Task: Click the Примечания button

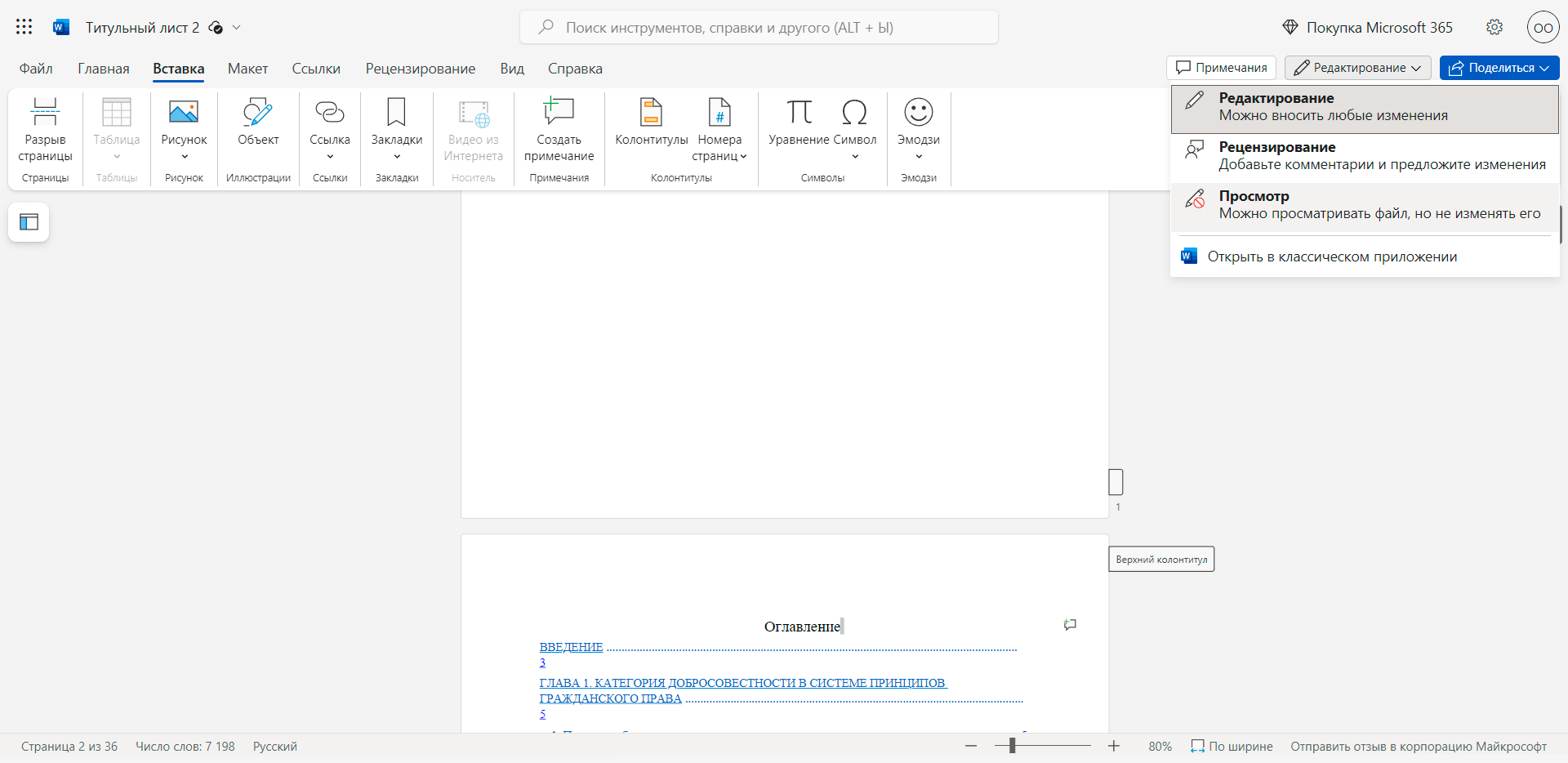Action: coord(1222,68)
